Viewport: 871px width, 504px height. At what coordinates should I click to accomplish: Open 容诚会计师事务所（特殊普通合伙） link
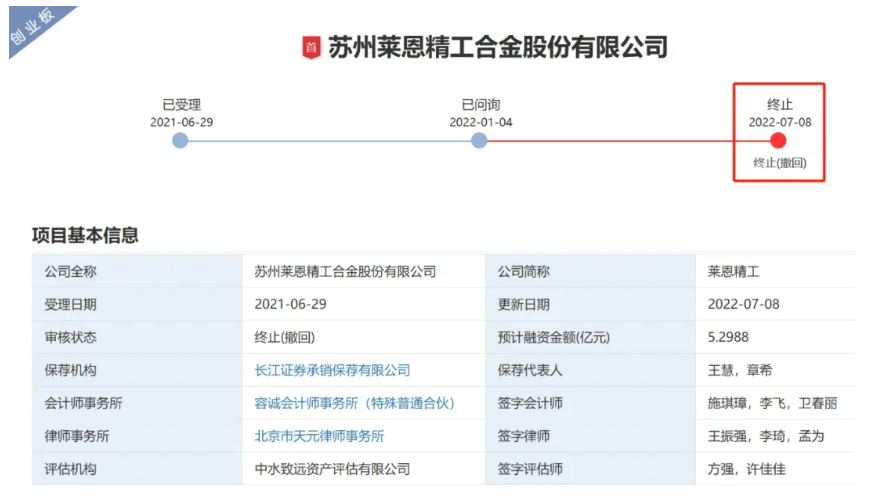coord(354,403)
